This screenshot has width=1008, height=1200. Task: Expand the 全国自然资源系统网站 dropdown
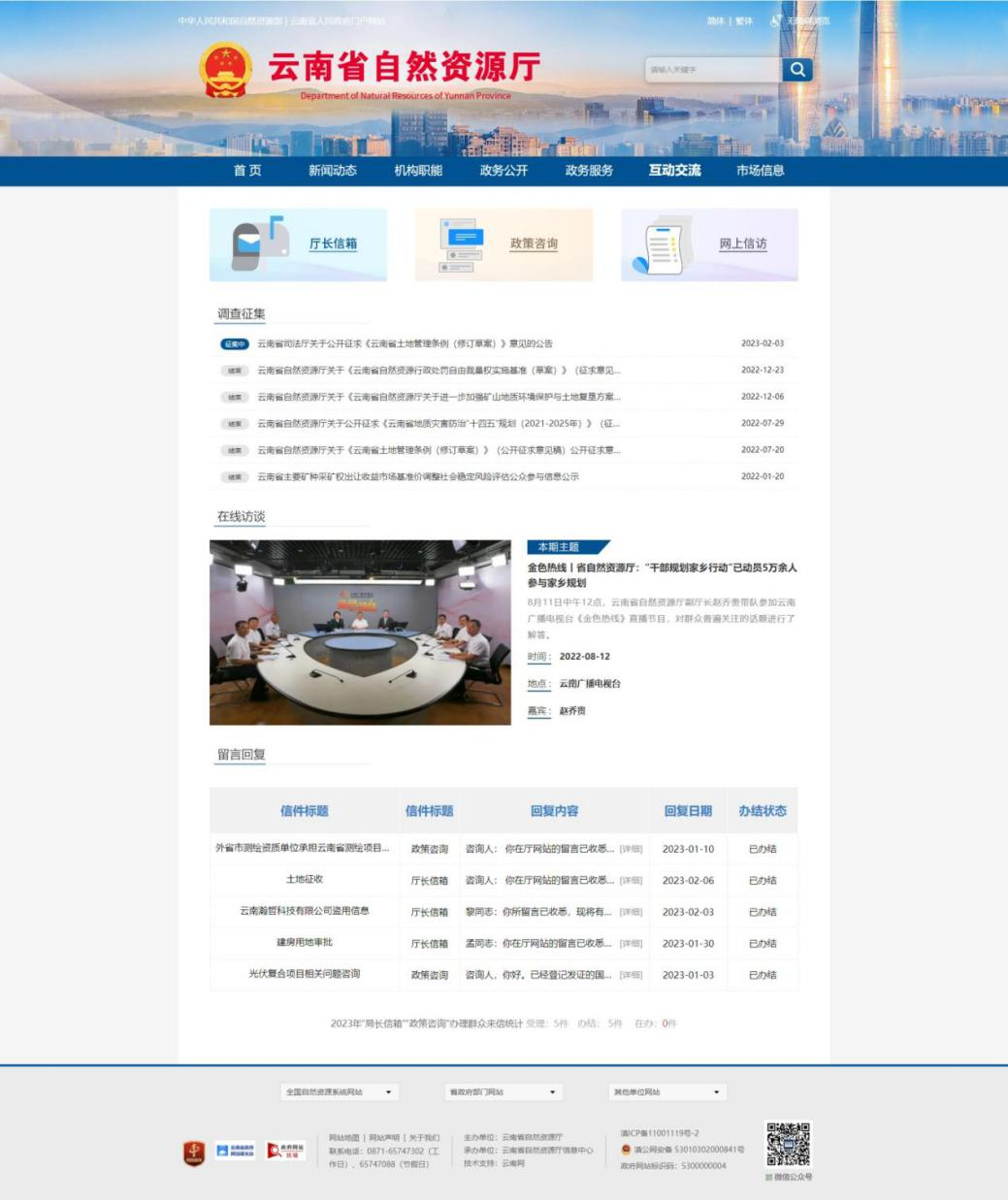[339, 1092]
